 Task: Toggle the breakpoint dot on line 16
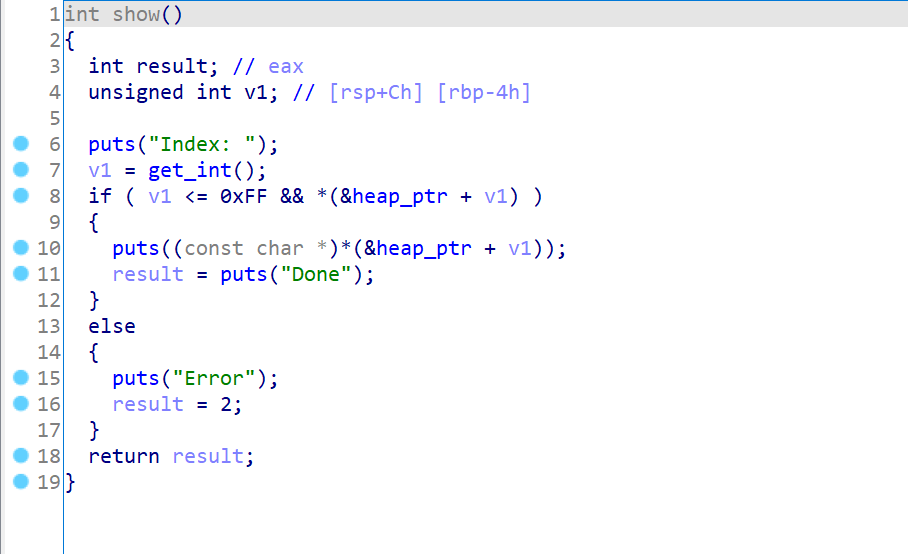pos(21,403)
